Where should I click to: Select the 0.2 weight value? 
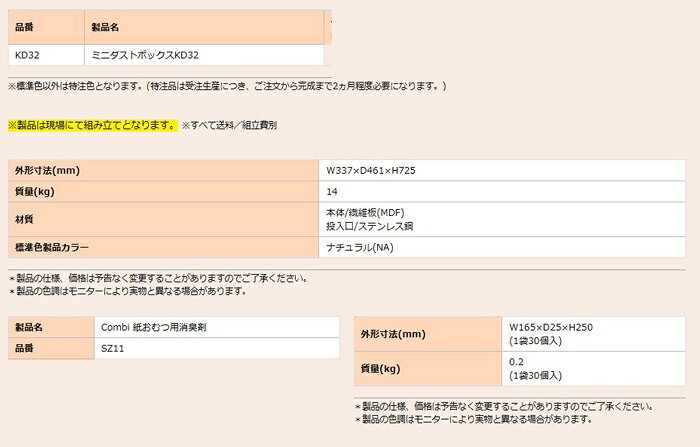[516, 362]
